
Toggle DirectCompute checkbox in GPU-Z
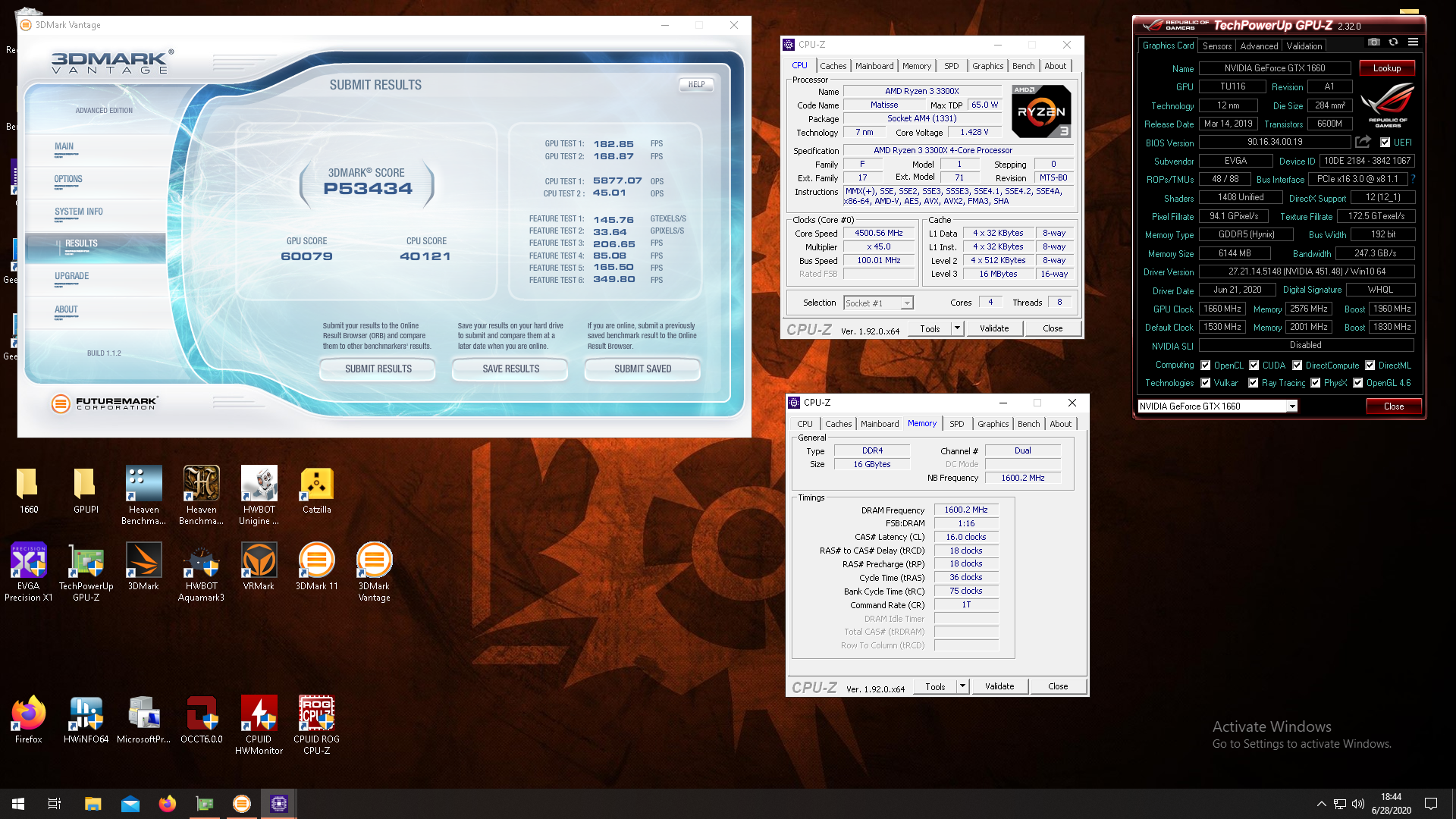click(x=1297, y=366)
